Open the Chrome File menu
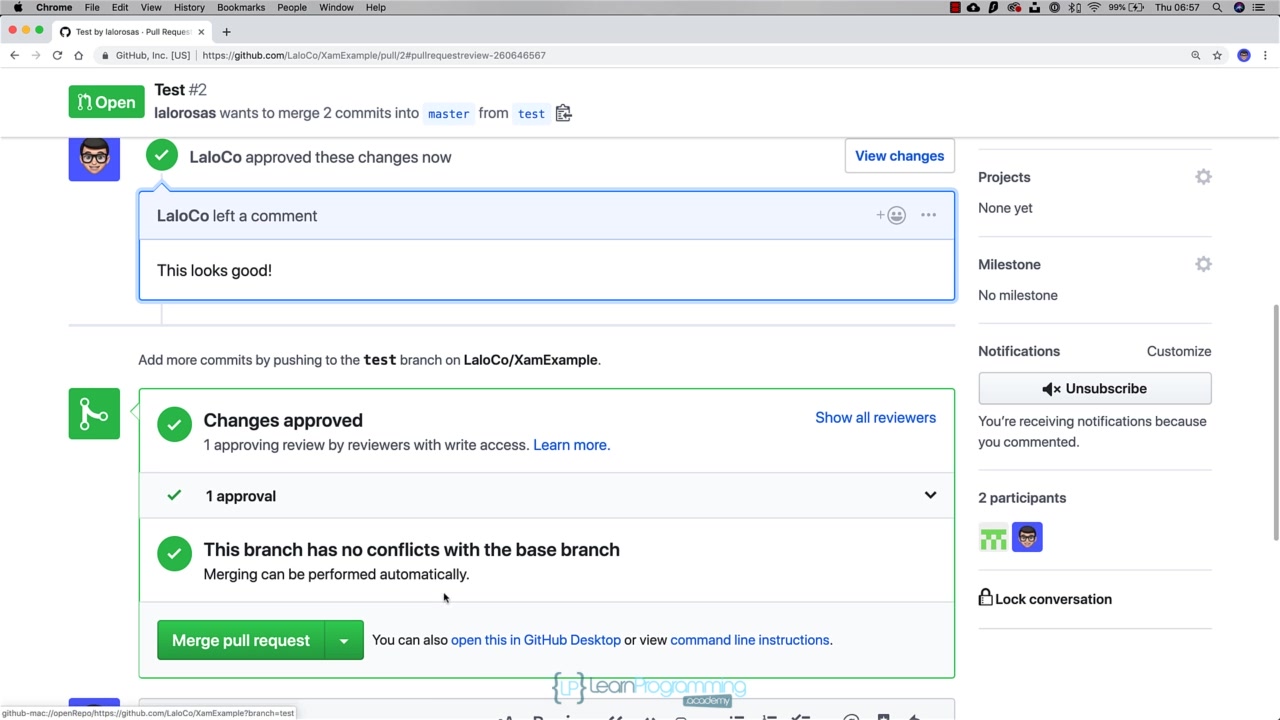 point(92,7)
